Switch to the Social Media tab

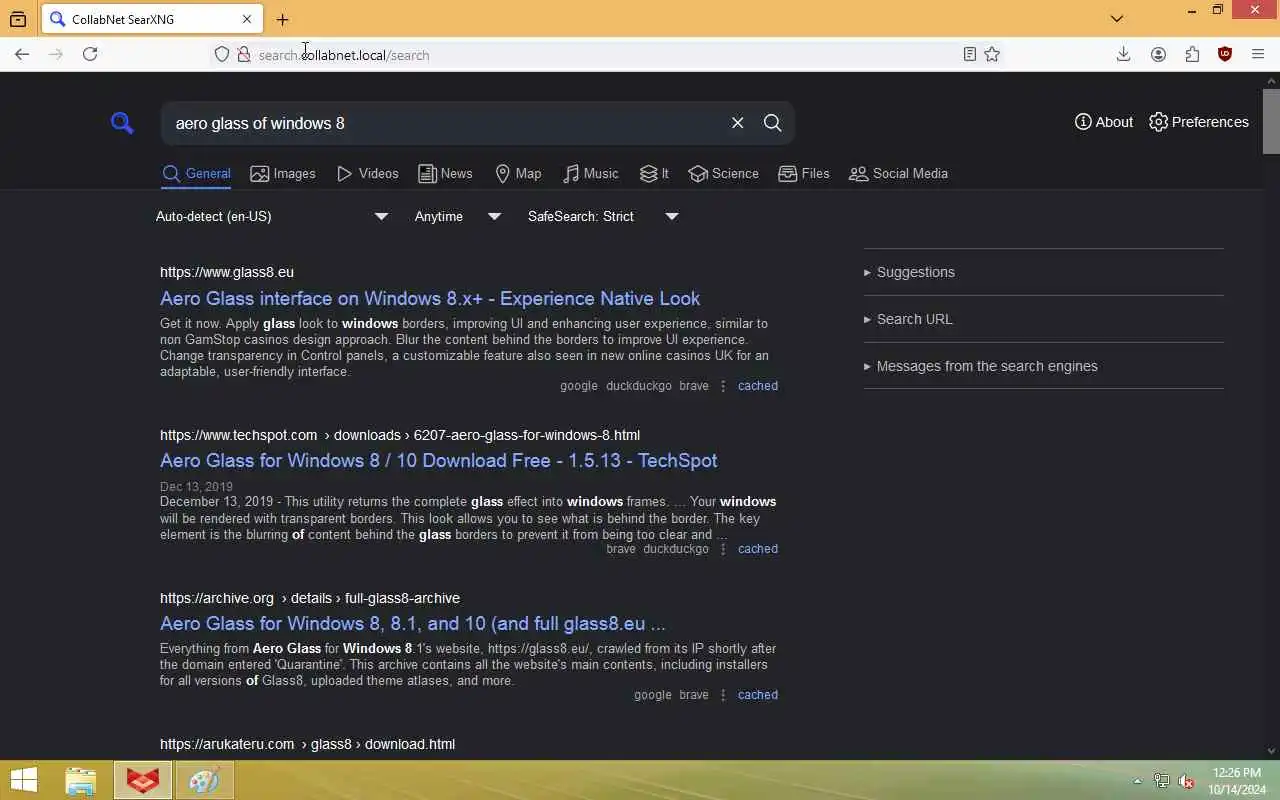point(898,173)
